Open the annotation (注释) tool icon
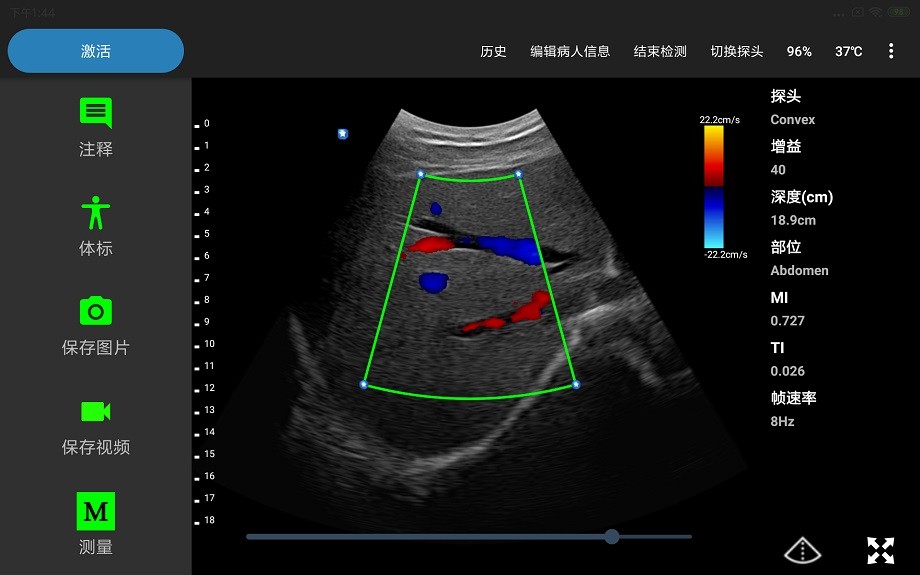Viewport: 920px width, 575px height. pos(96,112)
